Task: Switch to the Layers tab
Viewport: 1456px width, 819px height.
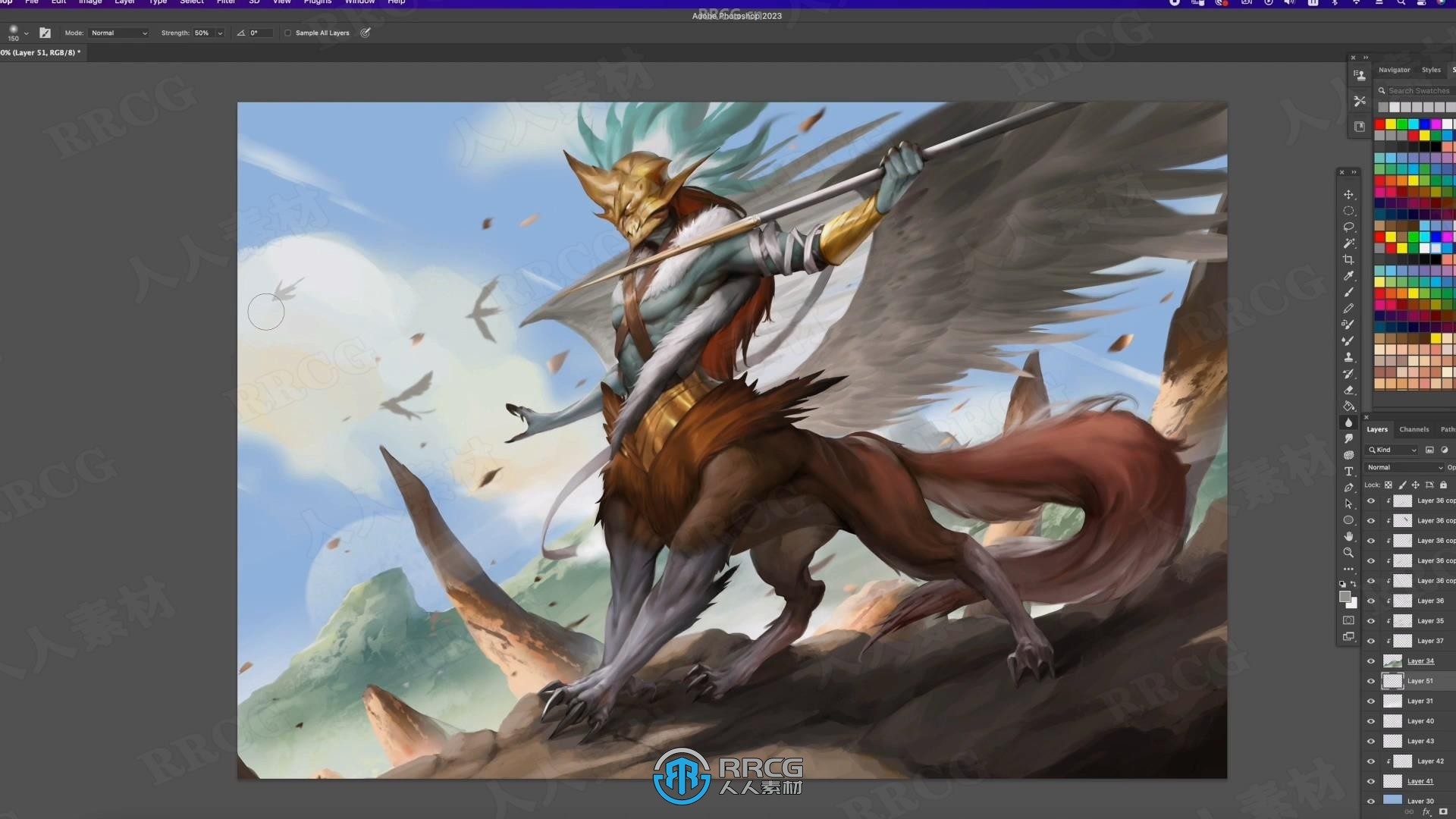Action: pos(1377,429)
